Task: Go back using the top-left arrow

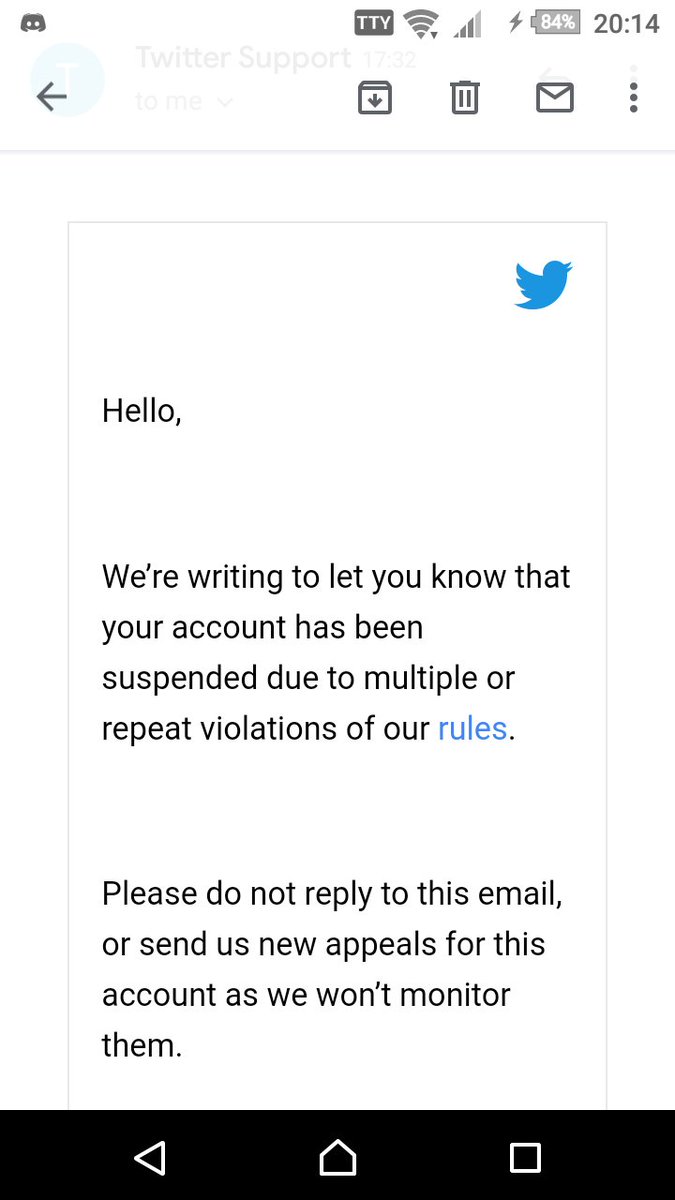Action: click(x=51, y=96)
